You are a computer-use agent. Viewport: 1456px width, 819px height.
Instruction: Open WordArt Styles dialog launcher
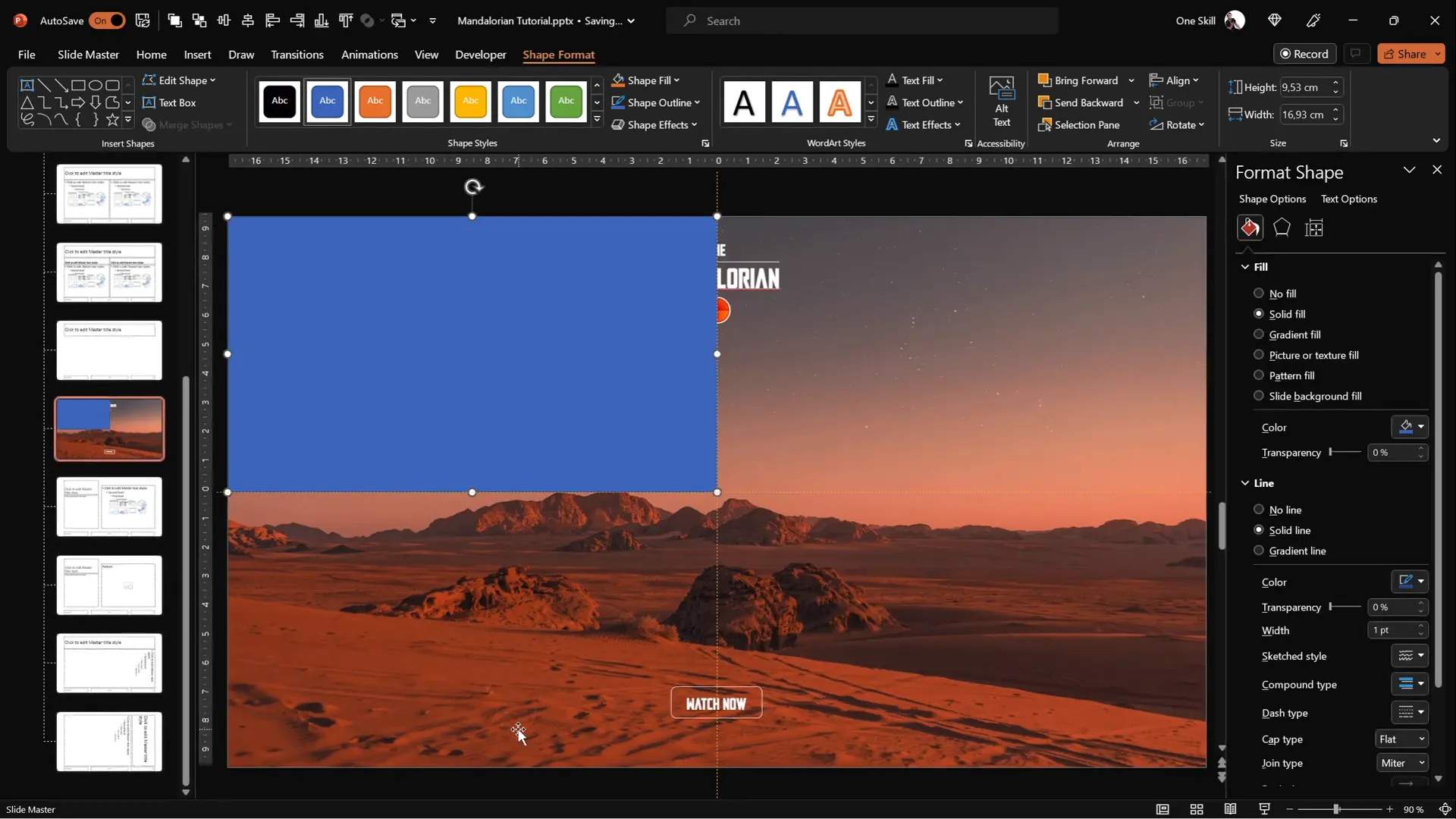[968, 143]
